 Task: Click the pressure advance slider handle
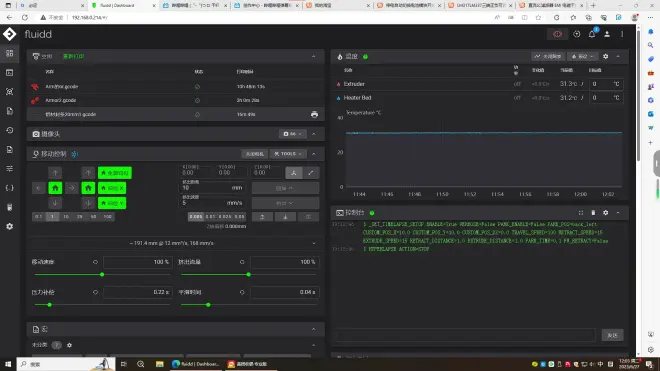point(49,305)
